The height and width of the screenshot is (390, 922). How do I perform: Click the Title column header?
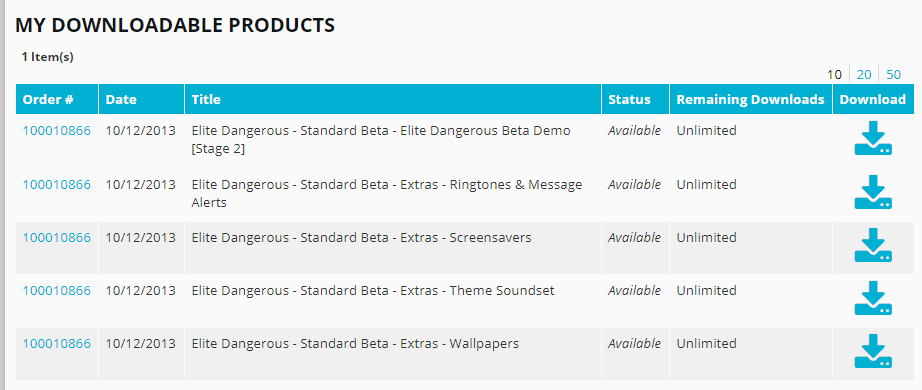393,99
